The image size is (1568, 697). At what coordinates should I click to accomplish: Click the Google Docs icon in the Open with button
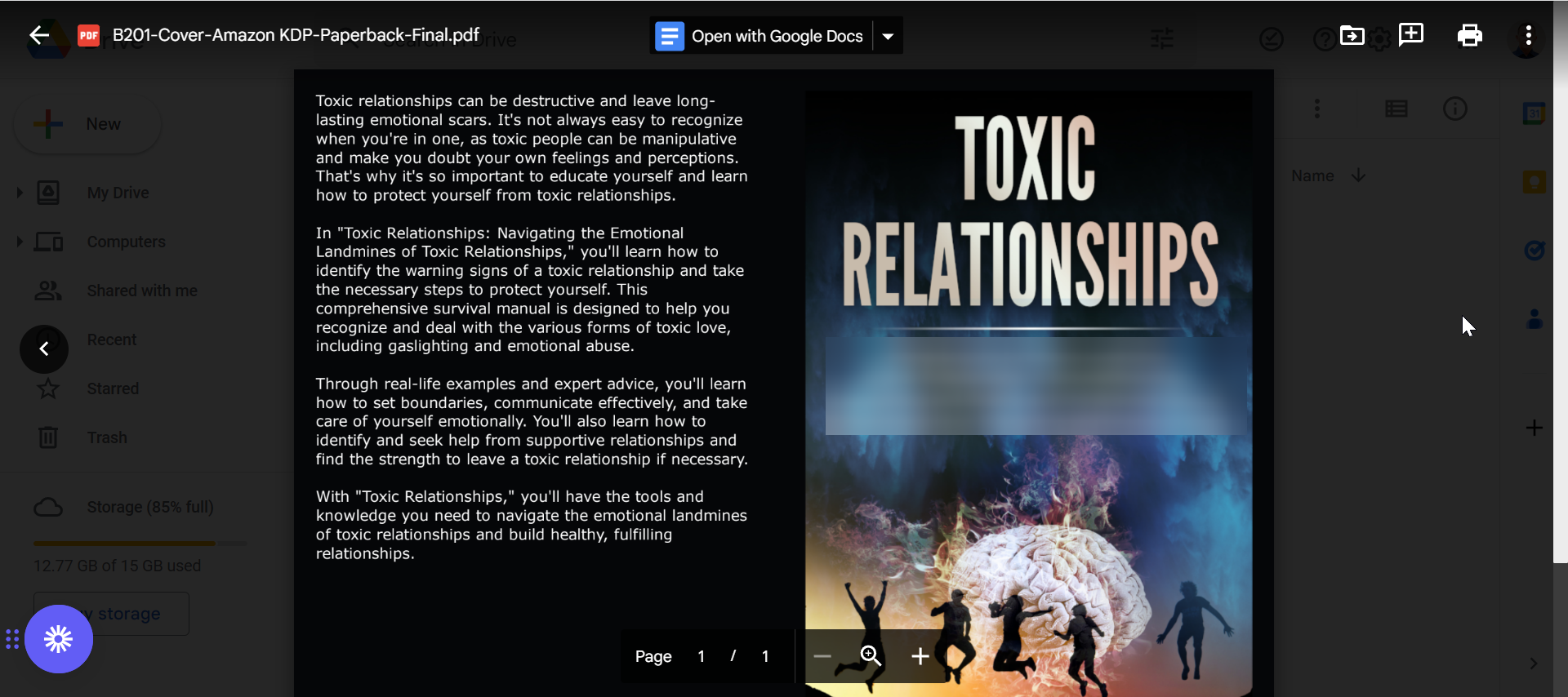(x=670, y=36)
